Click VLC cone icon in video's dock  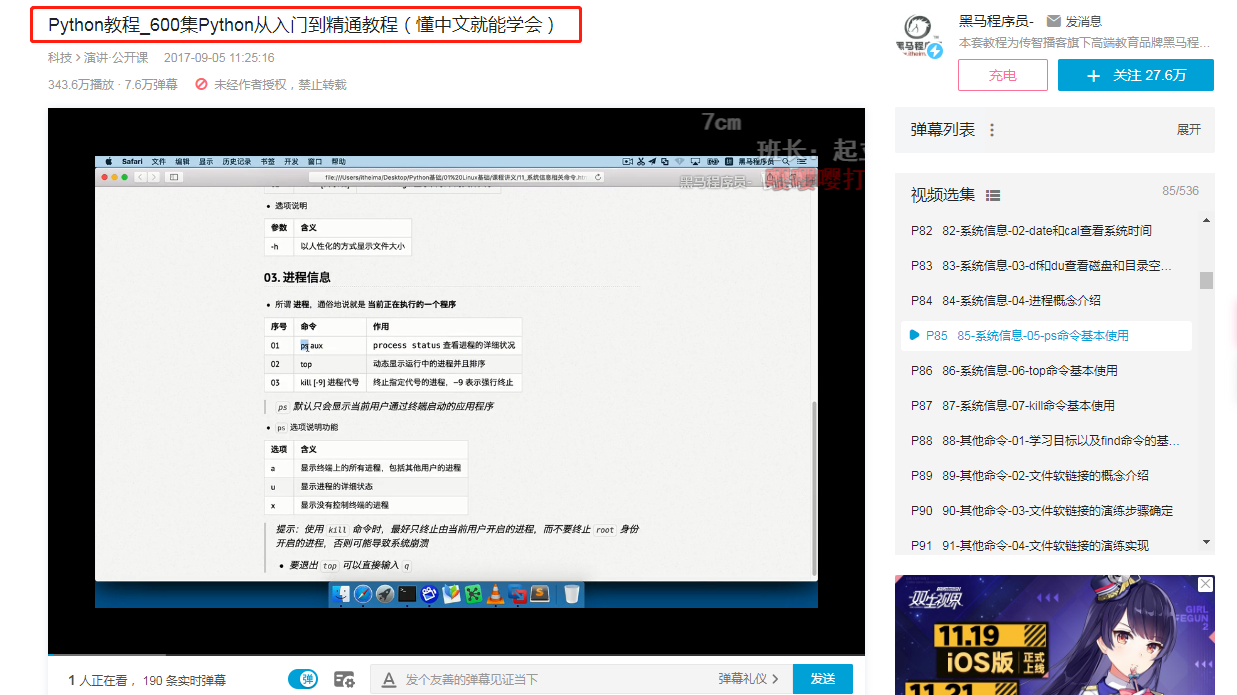[495, 594]
